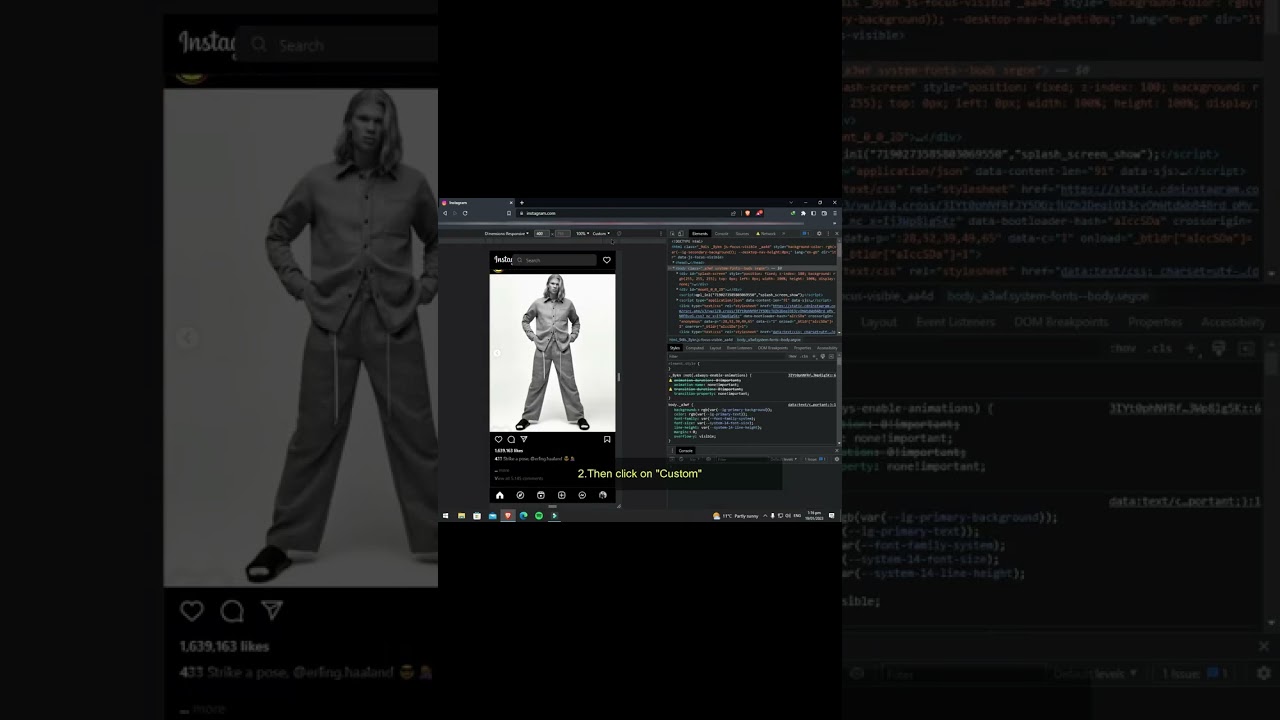Click the new style rule plus icon
Image resolution: width=1280 pixels, height=720 pixels.
pyautogui.click(x=814, y=356)
